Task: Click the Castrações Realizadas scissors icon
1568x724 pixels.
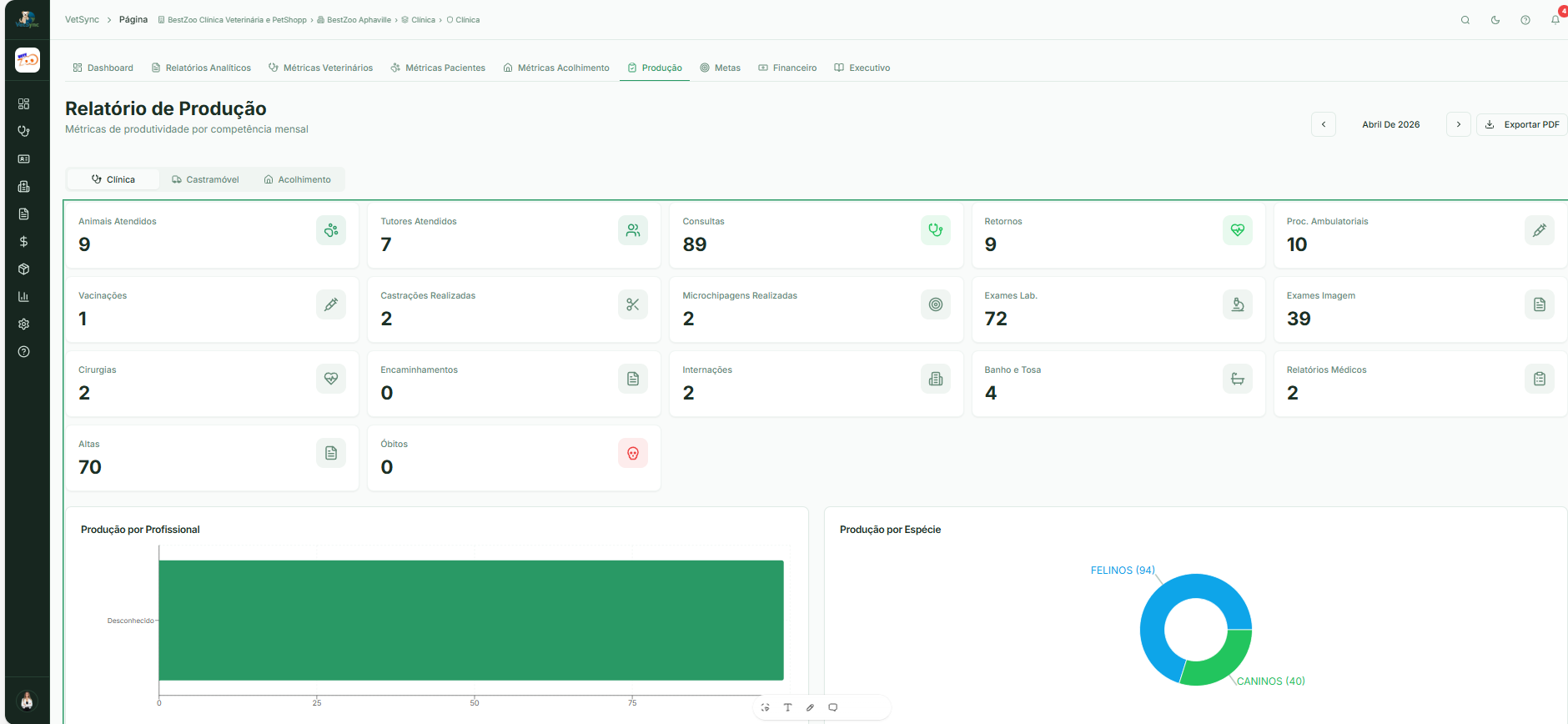Action: 633,304
